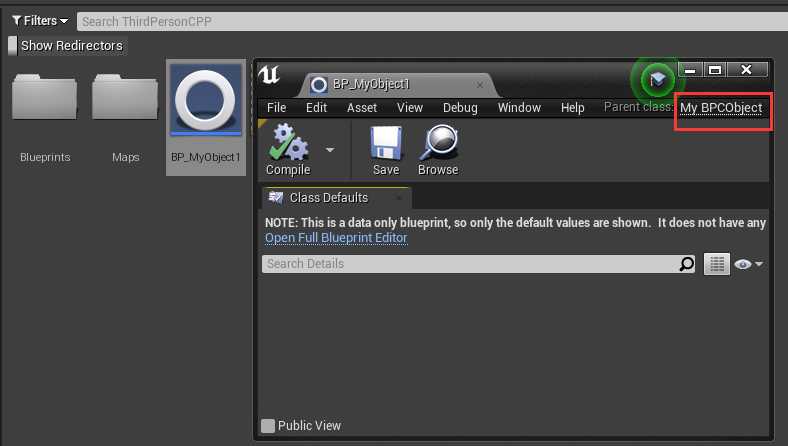Close the blueprint editor window

tap(747, 70)
